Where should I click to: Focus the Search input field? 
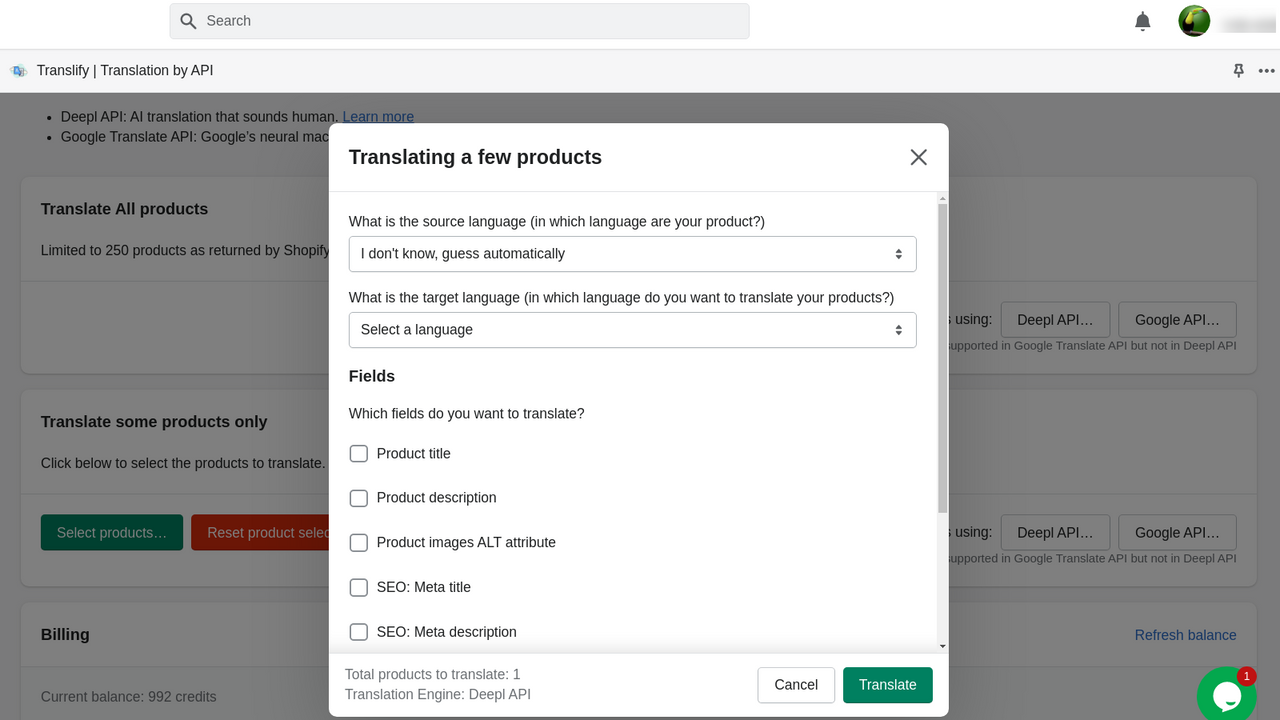pos(459,21)
